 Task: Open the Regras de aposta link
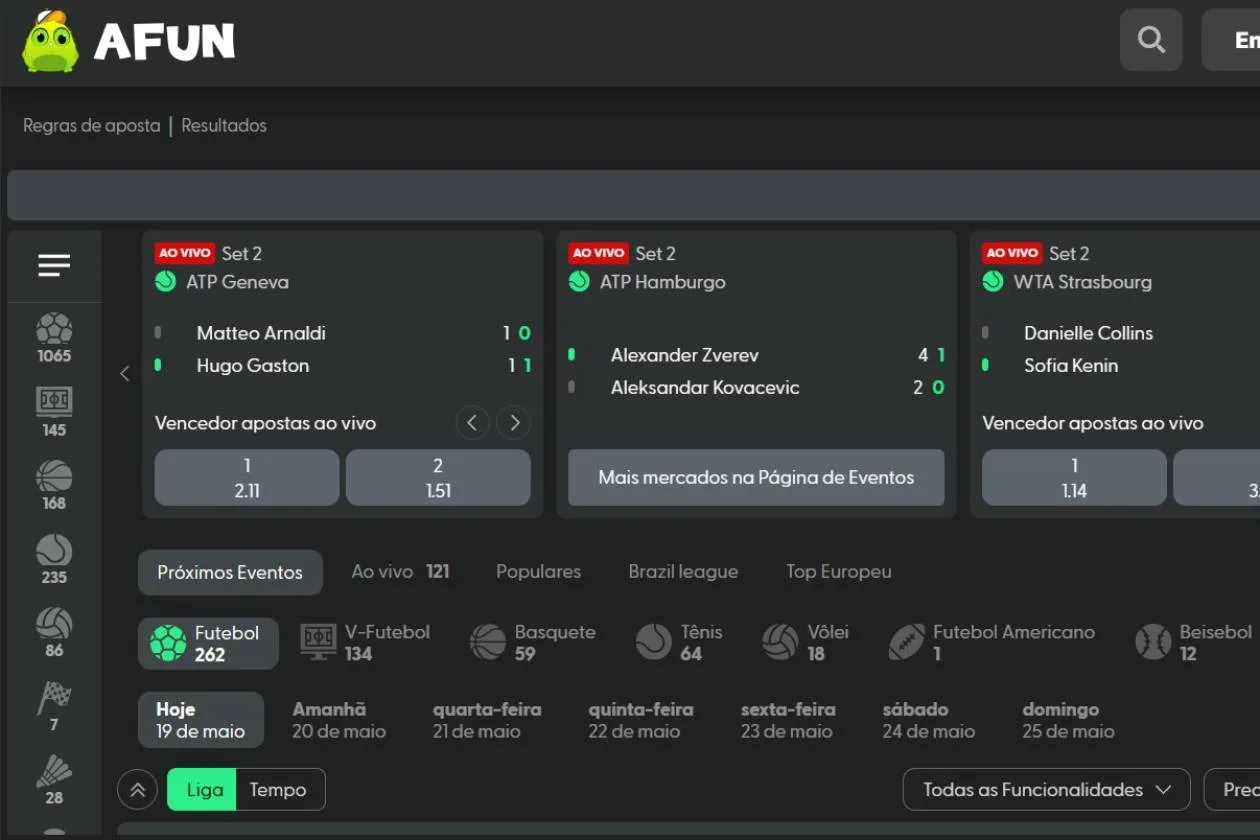(91, 126)
